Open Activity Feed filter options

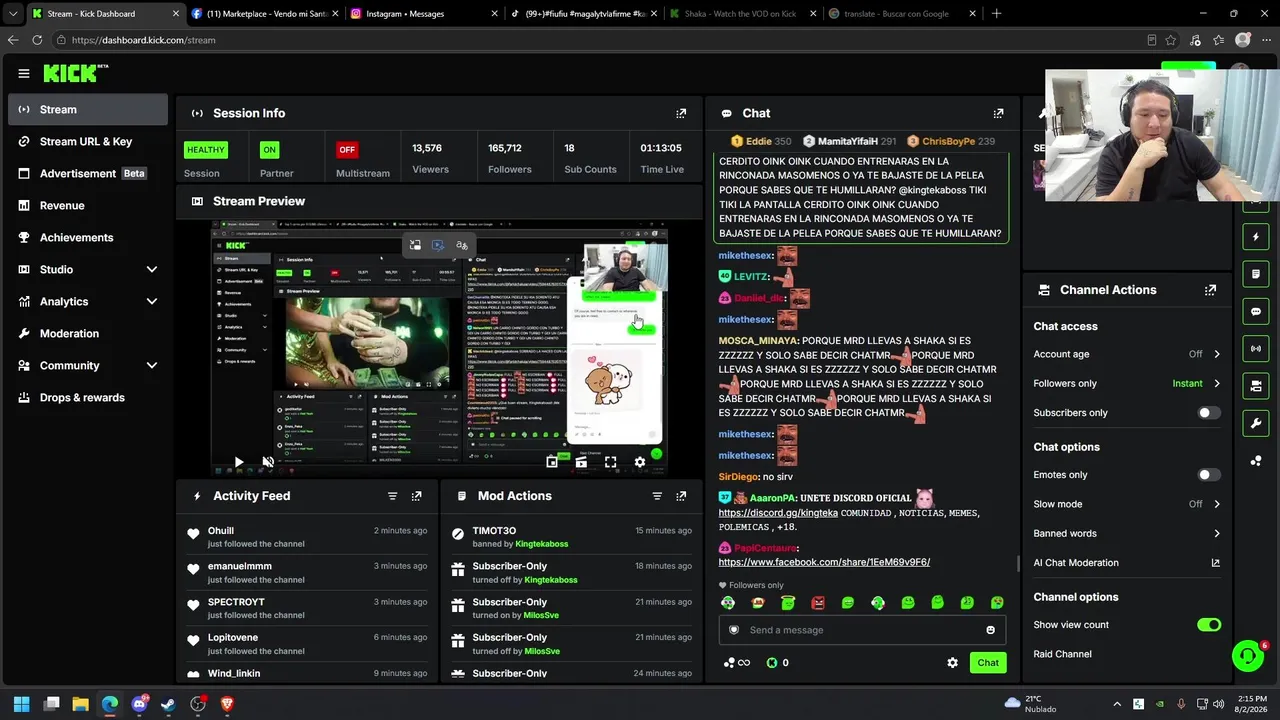pos(392,496)
